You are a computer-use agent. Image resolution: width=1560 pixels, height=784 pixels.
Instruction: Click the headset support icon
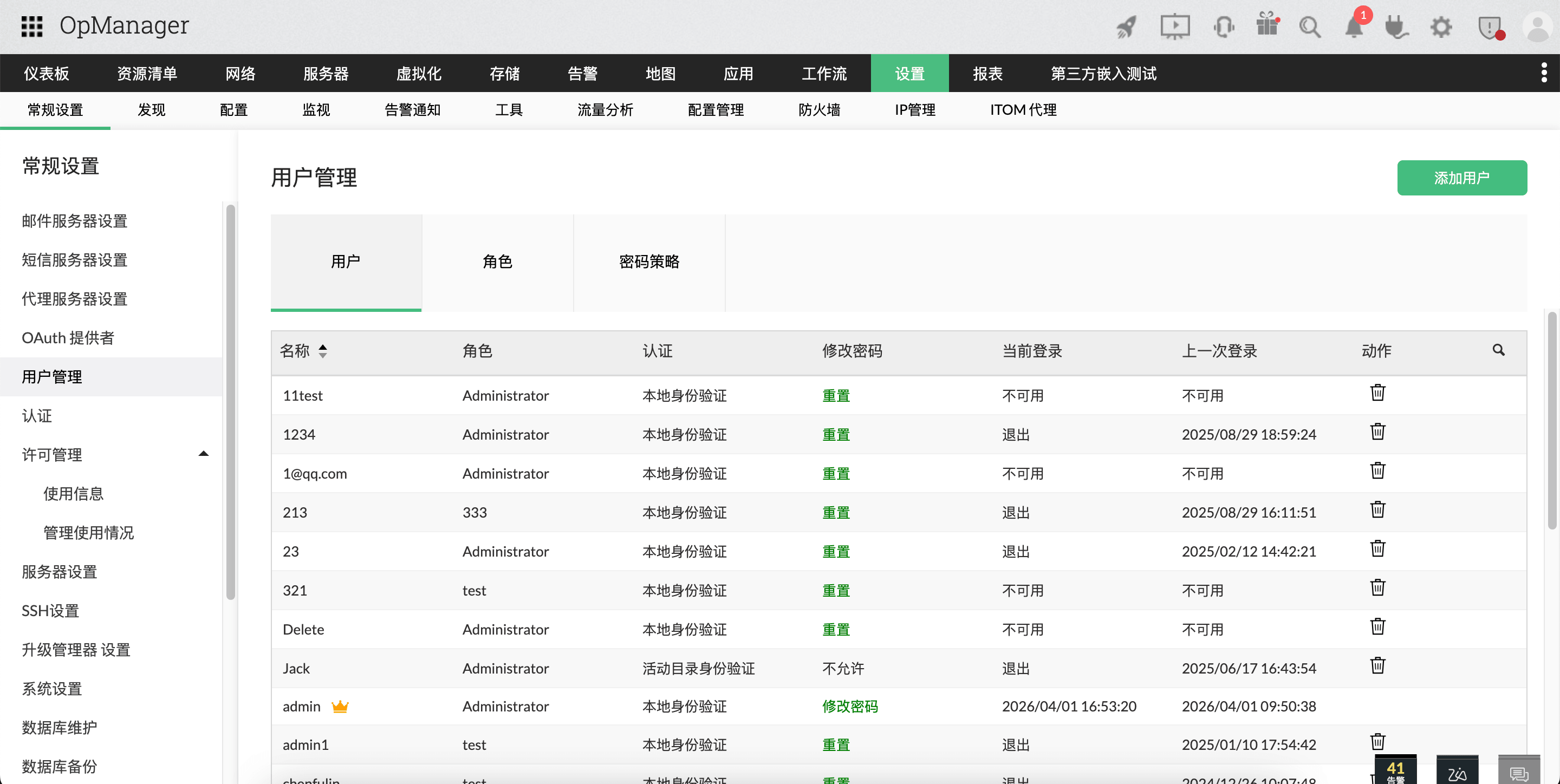pyautogui.click(x=1223, y=27)
